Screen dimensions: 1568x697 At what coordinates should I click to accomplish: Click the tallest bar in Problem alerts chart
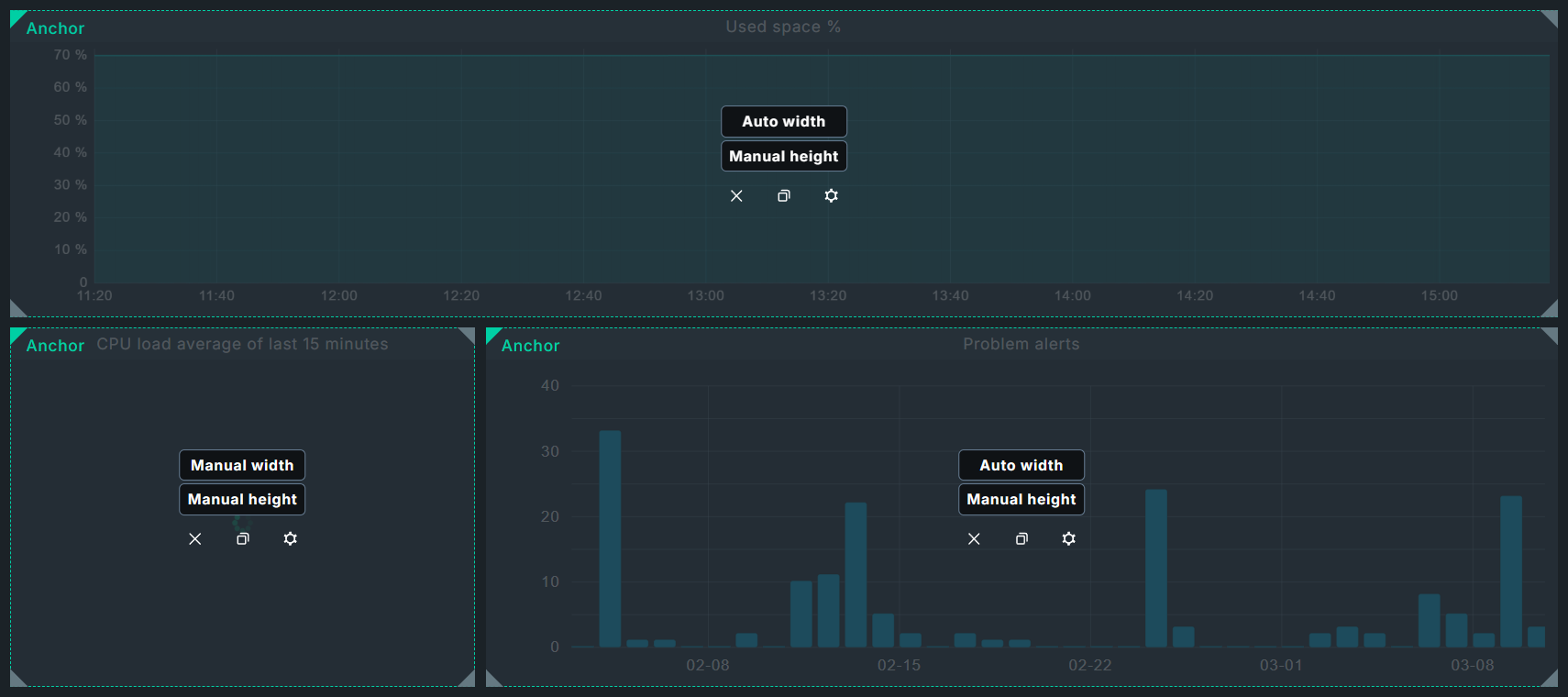point(610,539)
